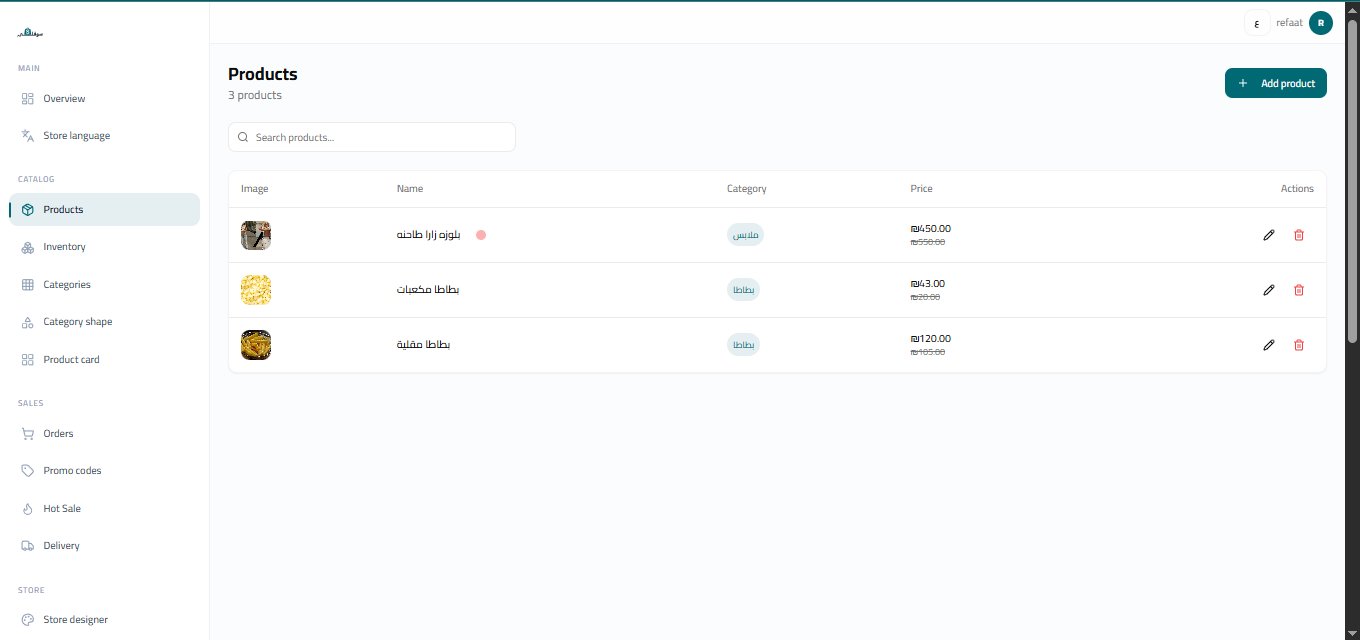Click the page vertical scrollbar
This screenshot has width=1360, height=640.
point(1352,180)
